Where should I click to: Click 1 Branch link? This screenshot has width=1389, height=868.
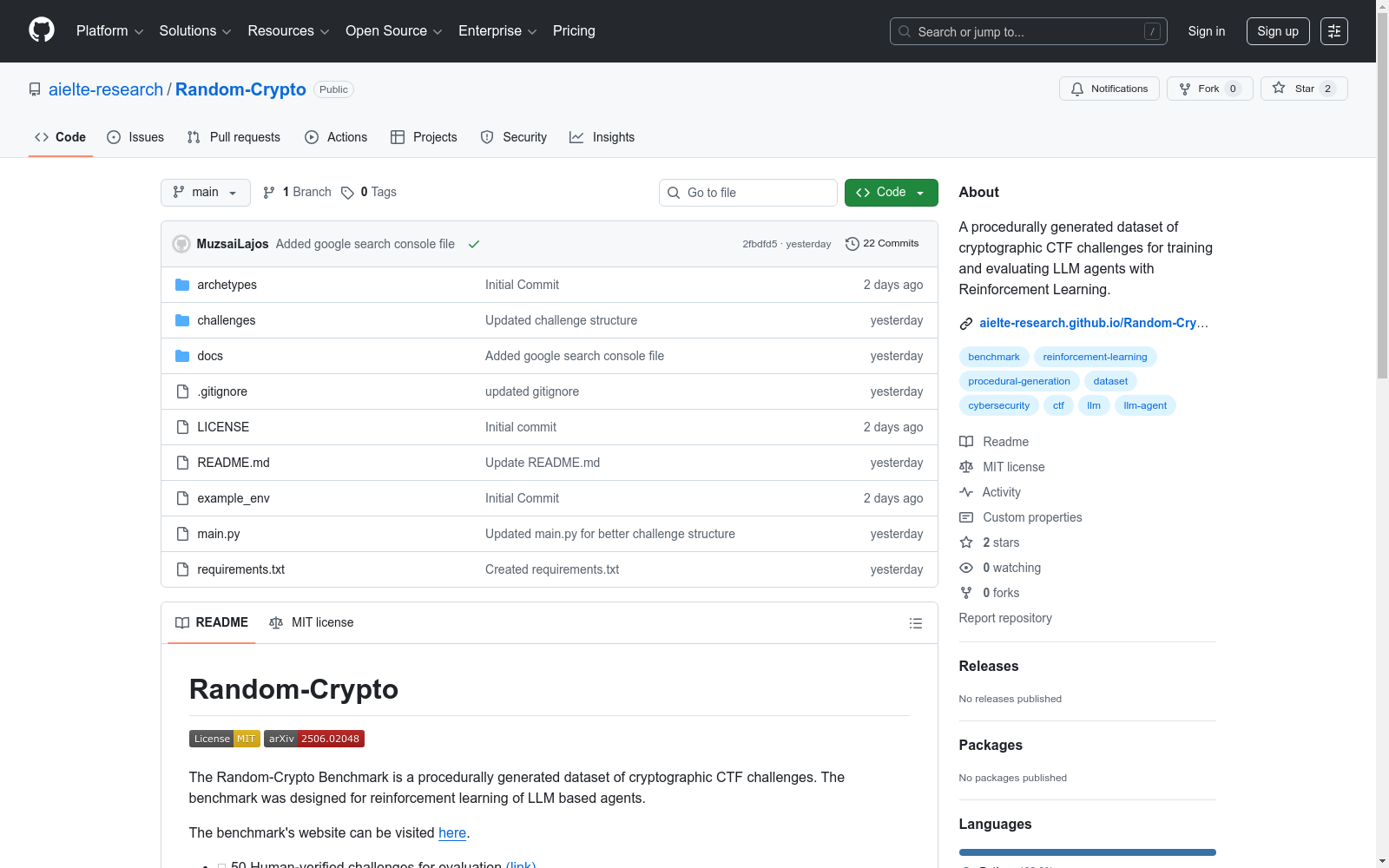pos(297,192)
